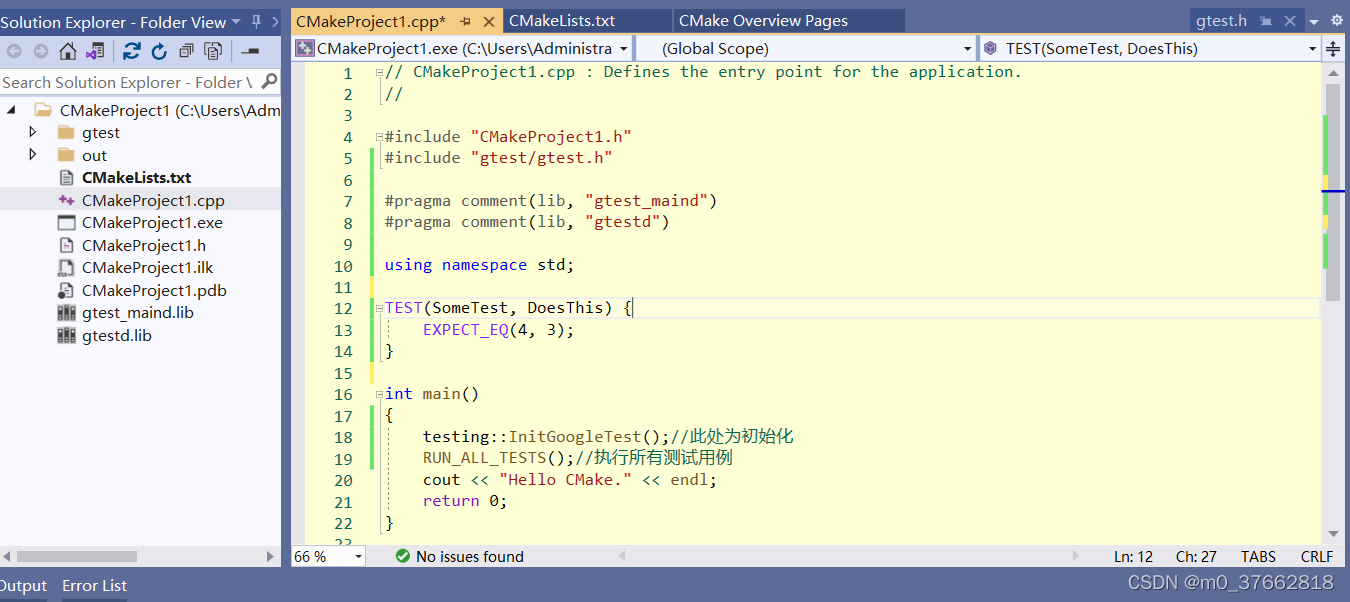1350x602 pixels.
Task: Toggle pin on CMakeProject1.cpp tab
Action: pyautogui.click(x=466, y=21)
